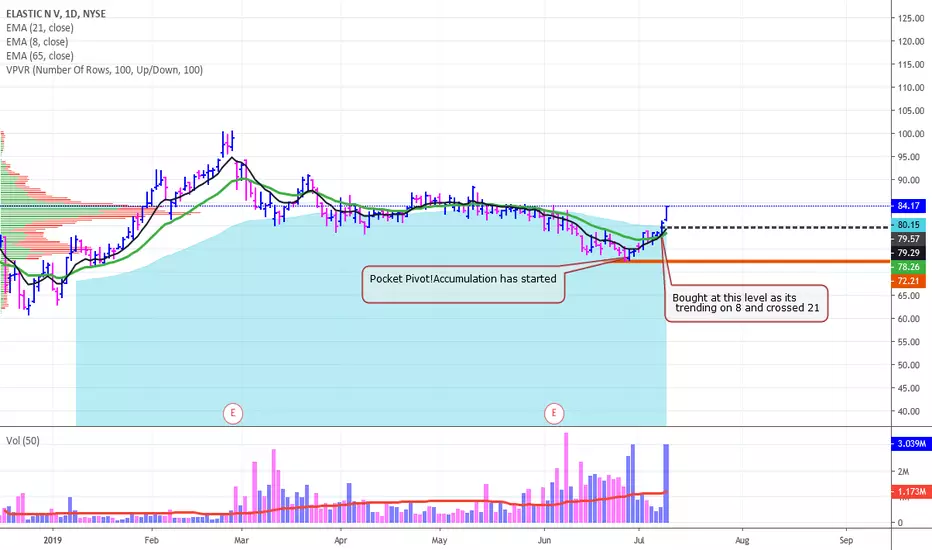Click the Mar label on time axis
Screen dimensions: 932x550
click(241, 540)
